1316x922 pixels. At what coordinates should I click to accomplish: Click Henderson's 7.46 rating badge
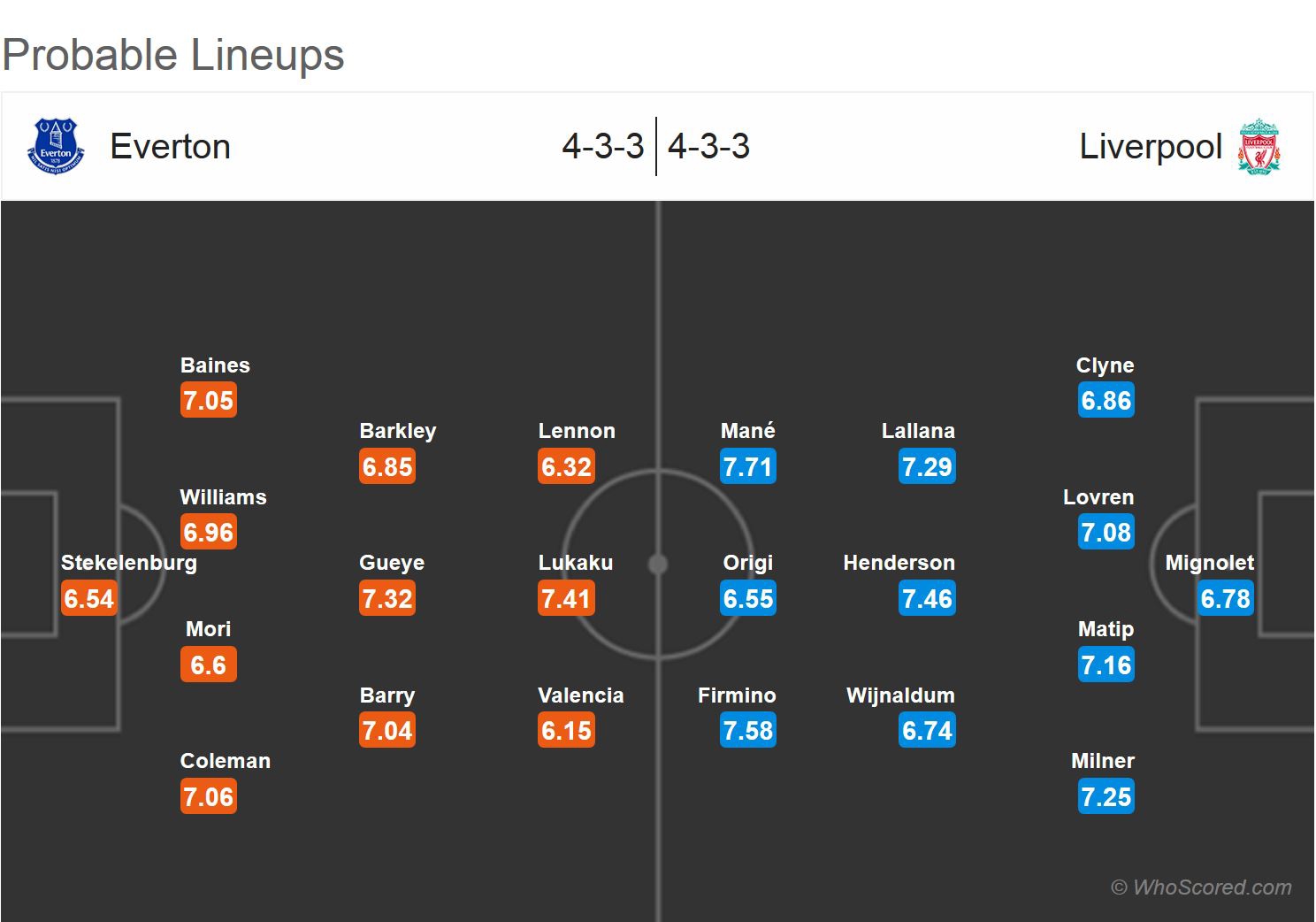click(x=927, y=599)
